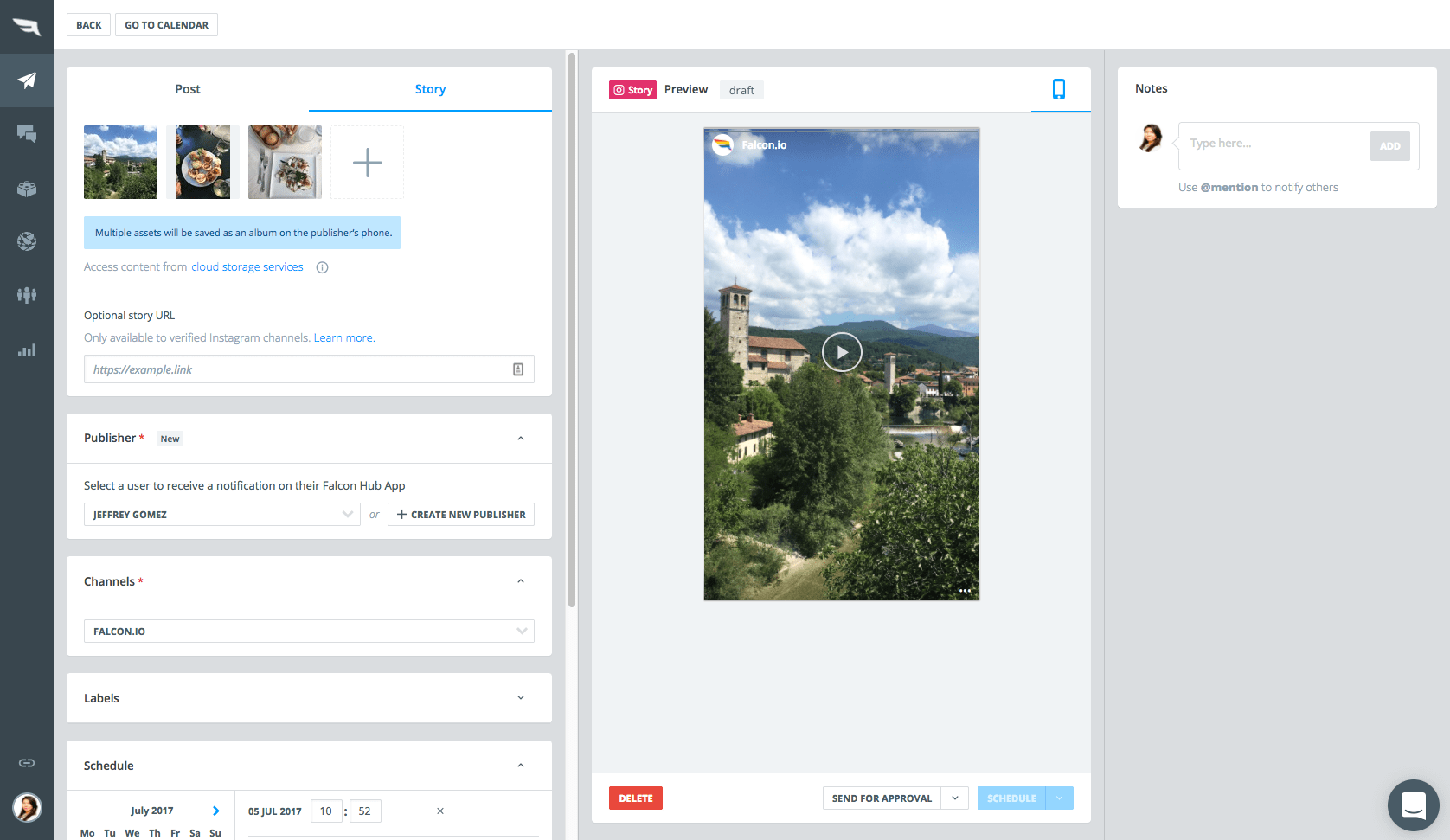Open the Learn more link

point(343,338)
